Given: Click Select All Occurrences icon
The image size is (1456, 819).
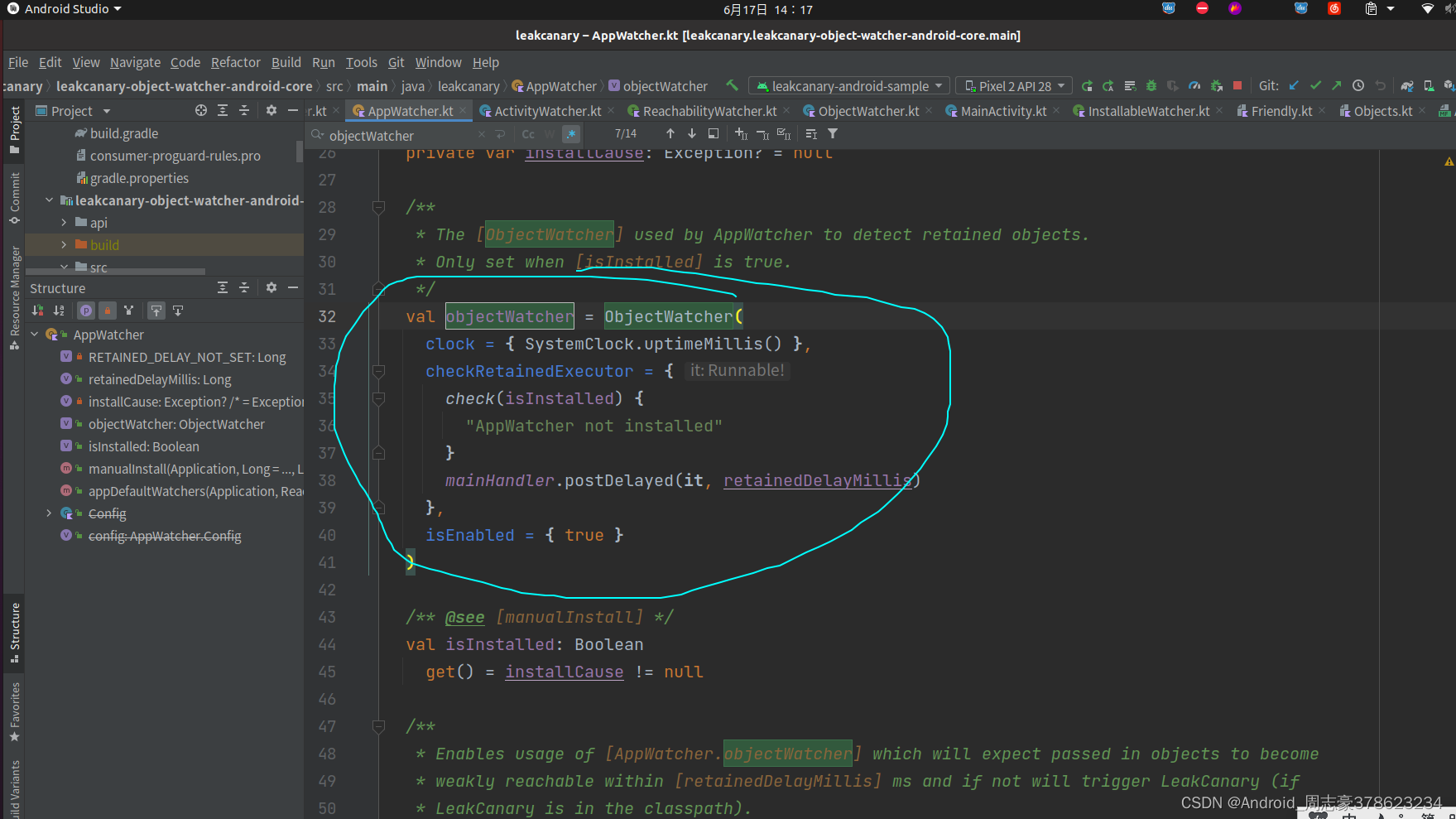Looking at the screenshot, I should tap(784, 133).
